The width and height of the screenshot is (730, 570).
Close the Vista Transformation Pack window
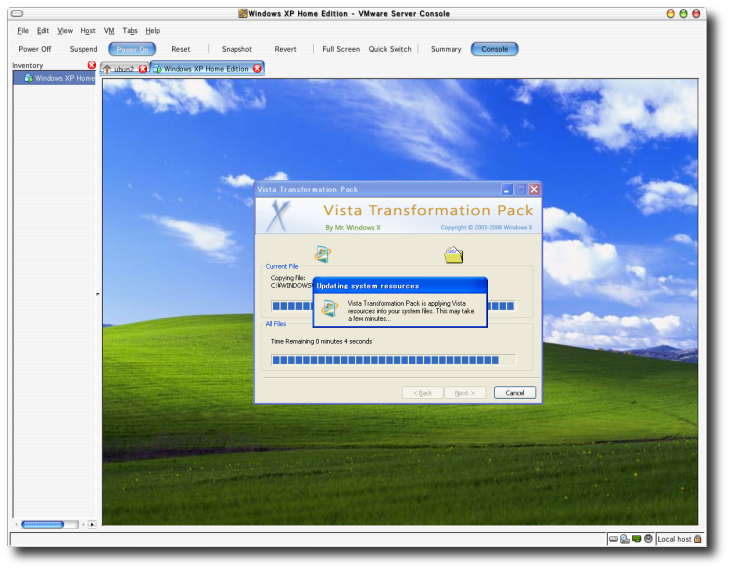(534, 190)
